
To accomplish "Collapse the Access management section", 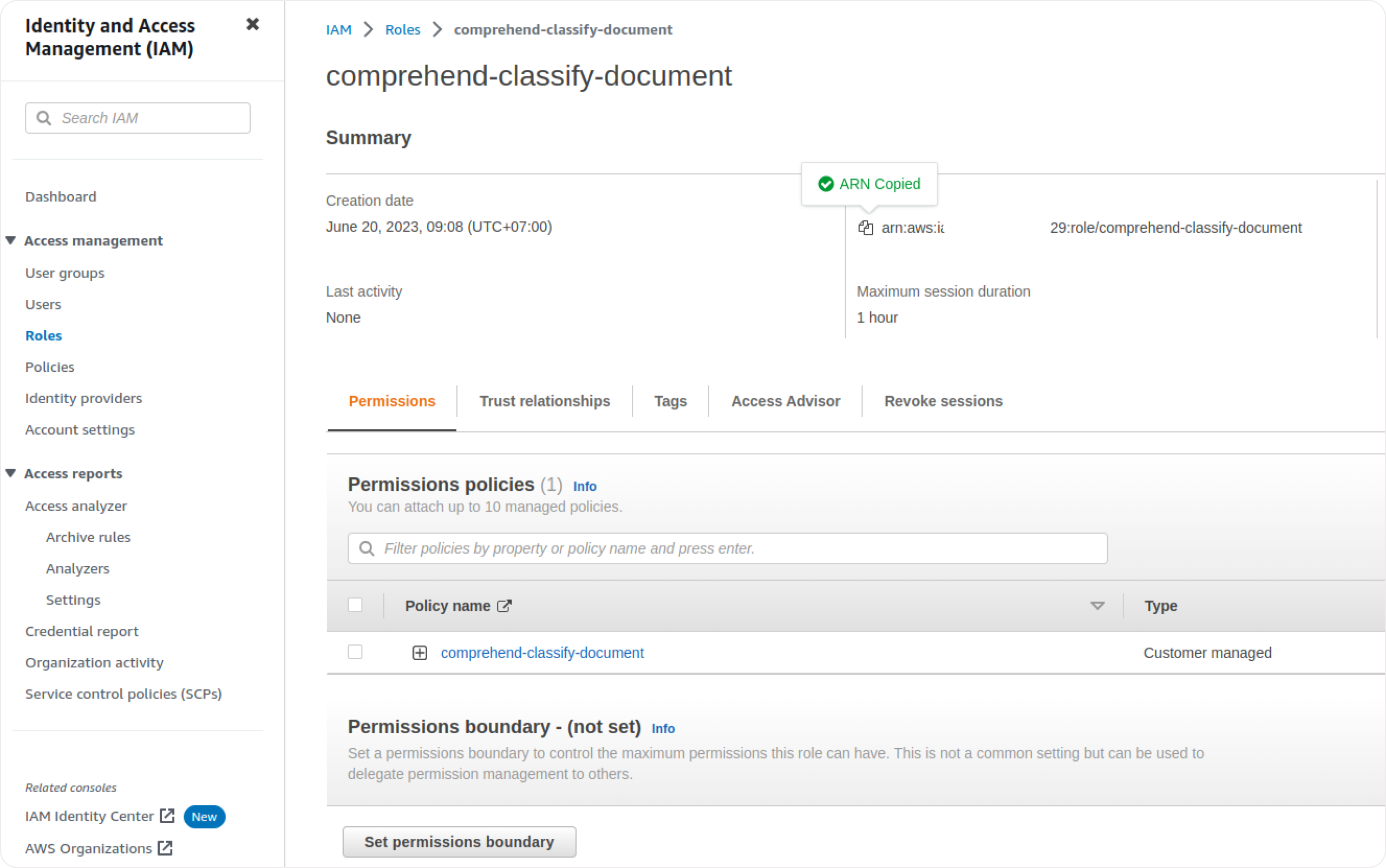I will [11, 240].
